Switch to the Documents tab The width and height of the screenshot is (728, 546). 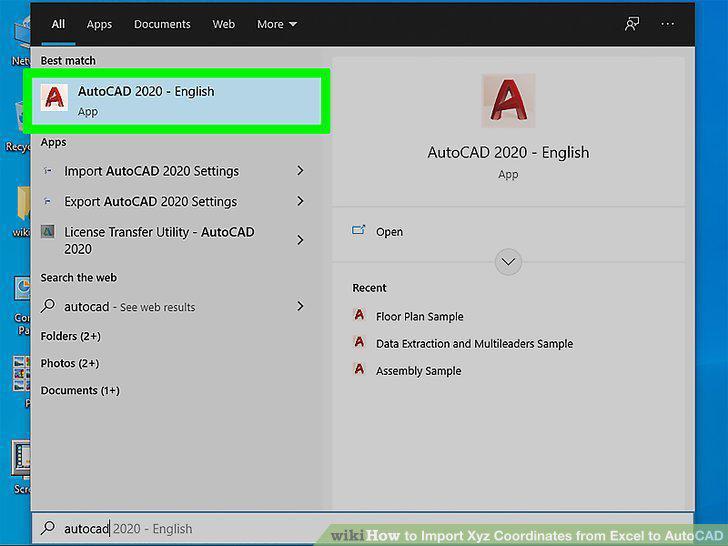point(162,24)
